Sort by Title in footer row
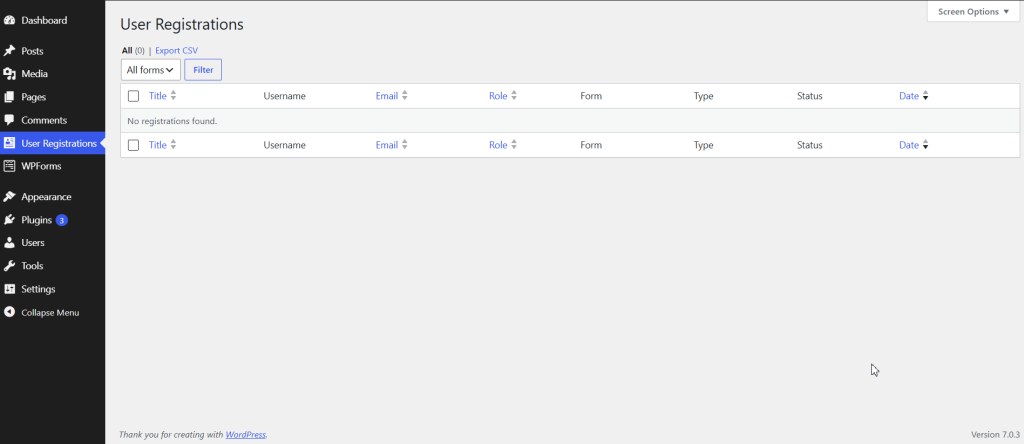The width and height of the screenshot is (1024, 444). pos(157,145)
